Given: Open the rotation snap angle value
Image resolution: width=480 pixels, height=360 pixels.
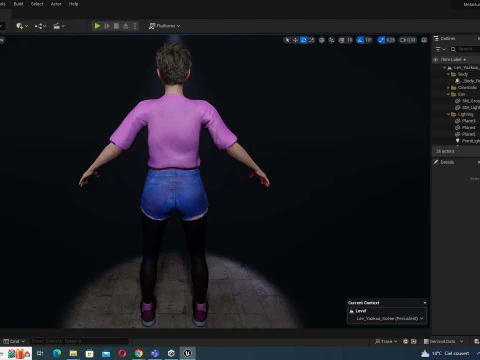Looking at the screenshot, I should (368, 40).
